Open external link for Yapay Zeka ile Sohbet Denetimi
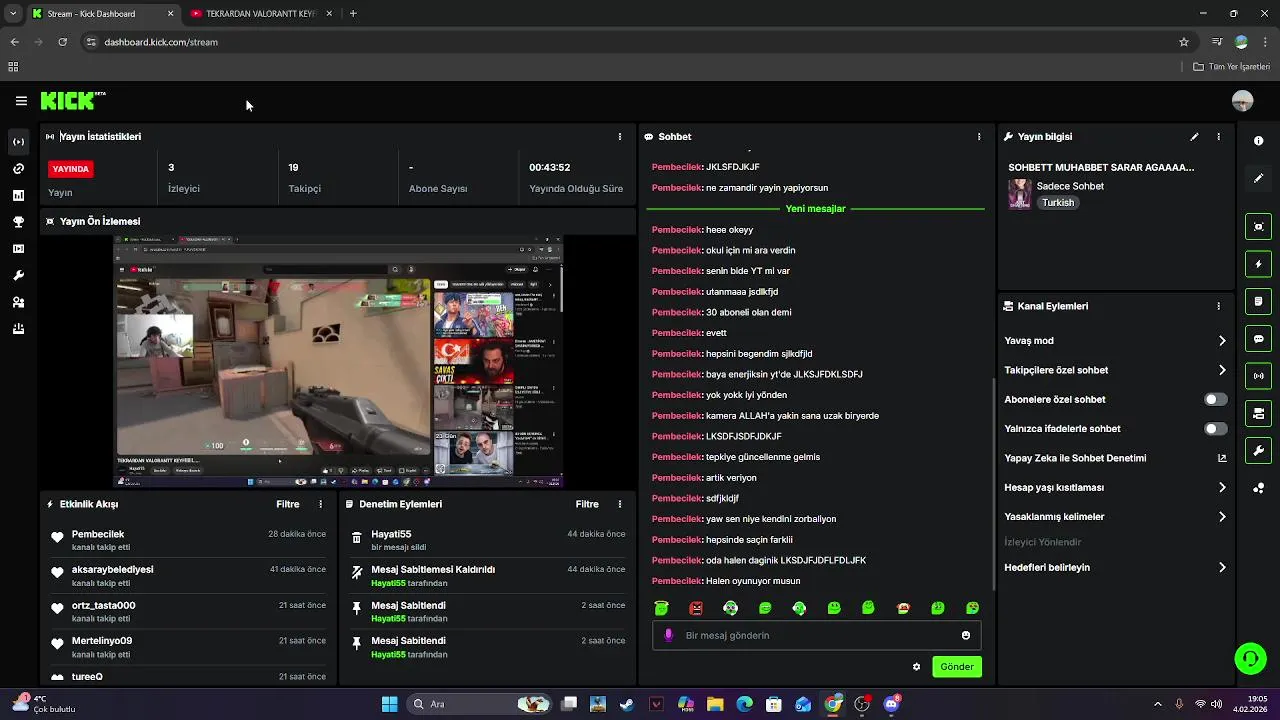The image size is (1280, 720). pos(1222,458)
